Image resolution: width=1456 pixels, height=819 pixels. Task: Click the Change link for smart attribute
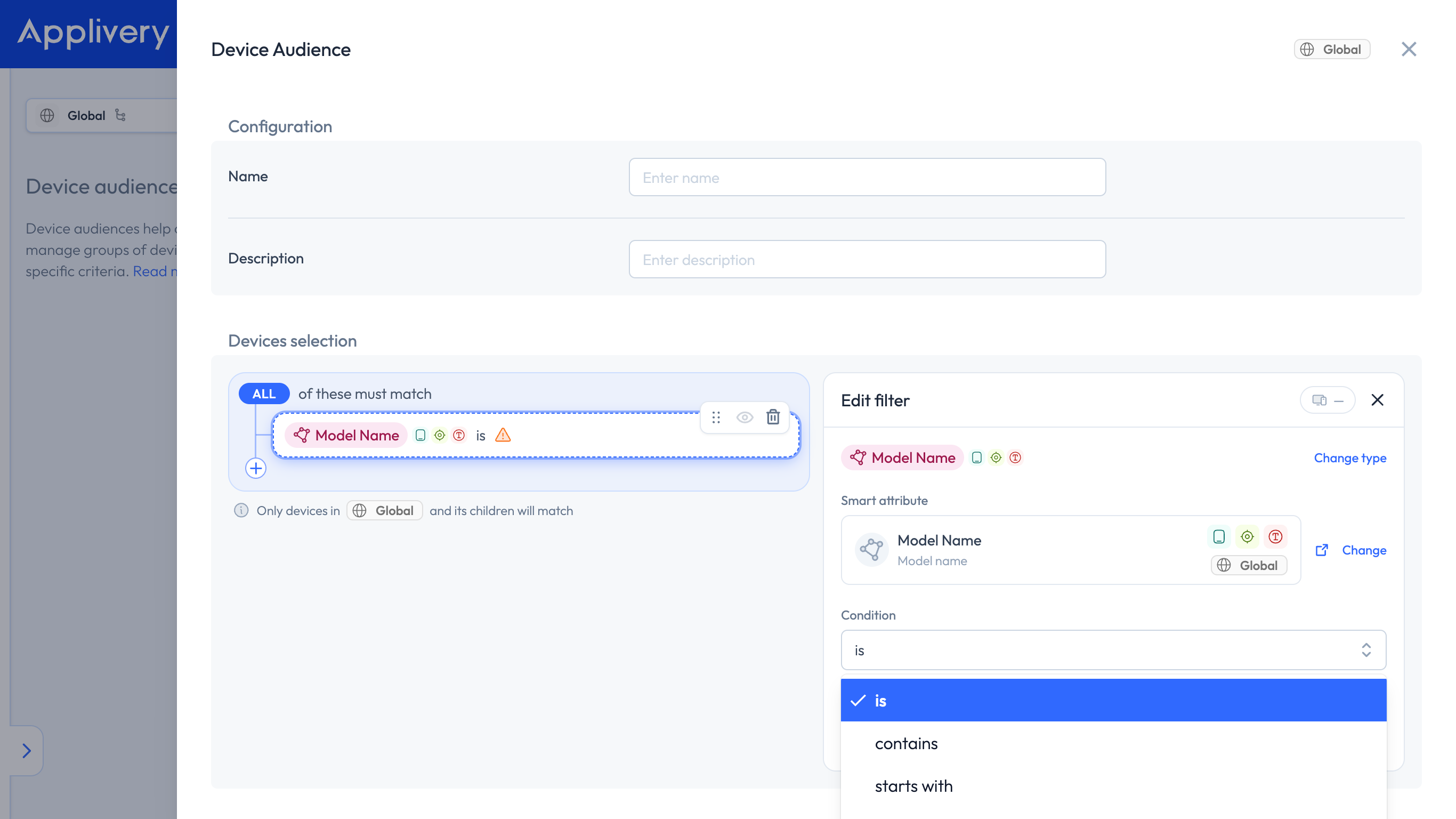(1364, 550)
